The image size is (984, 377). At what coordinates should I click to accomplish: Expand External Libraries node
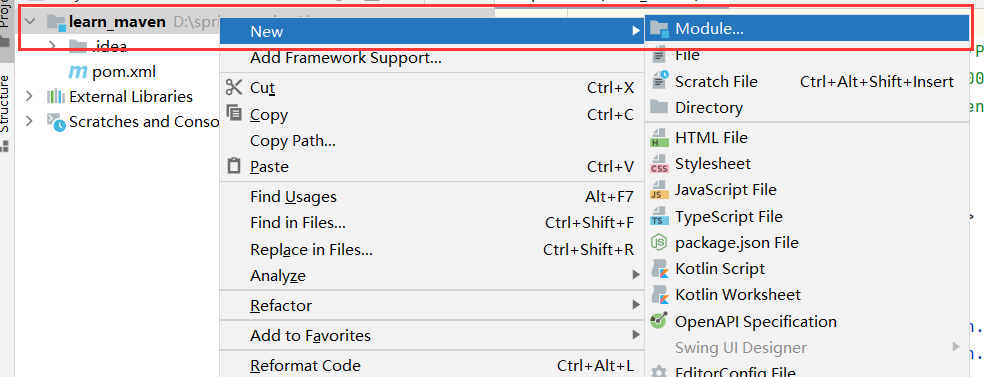(29, 96)
